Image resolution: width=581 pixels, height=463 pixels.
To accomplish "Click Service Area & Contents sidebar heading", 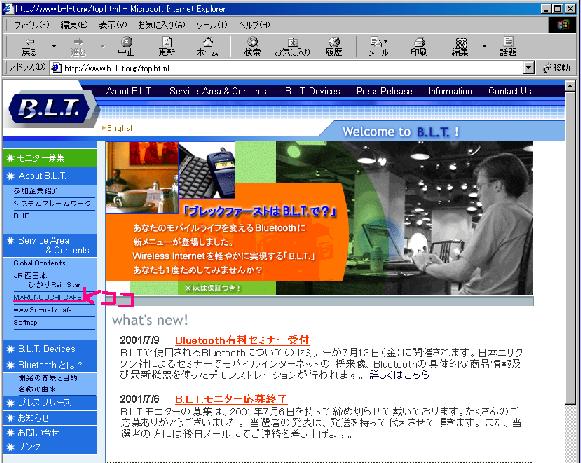I will 50,245.
